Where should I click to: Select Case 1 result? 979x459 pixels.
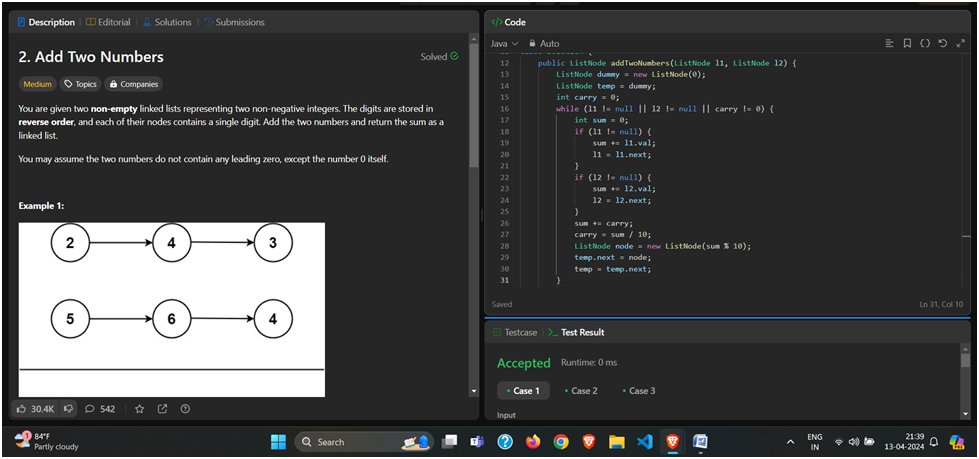point(523,390)
